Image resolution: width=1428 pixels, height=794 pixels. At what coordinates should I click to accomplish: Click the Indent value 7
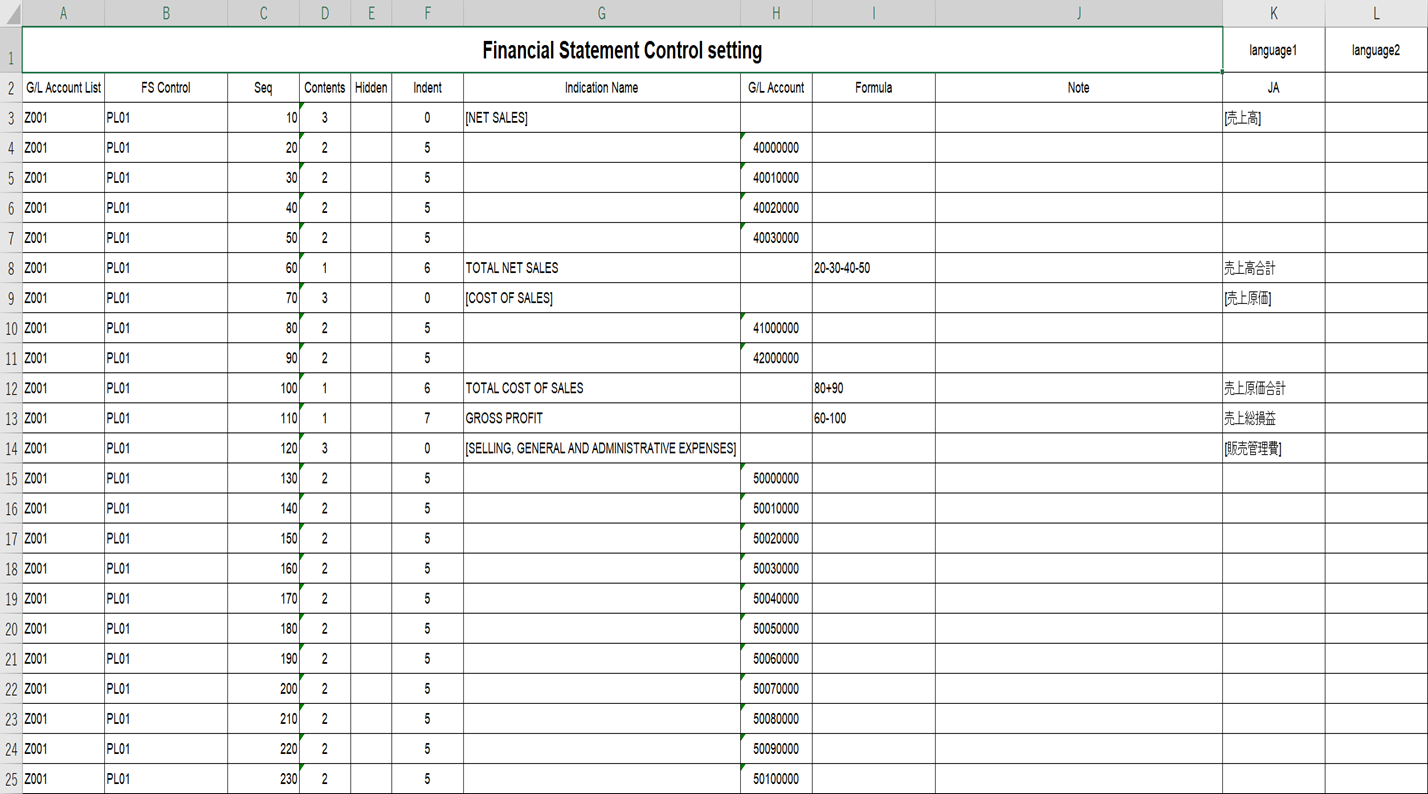pos(427,418)
